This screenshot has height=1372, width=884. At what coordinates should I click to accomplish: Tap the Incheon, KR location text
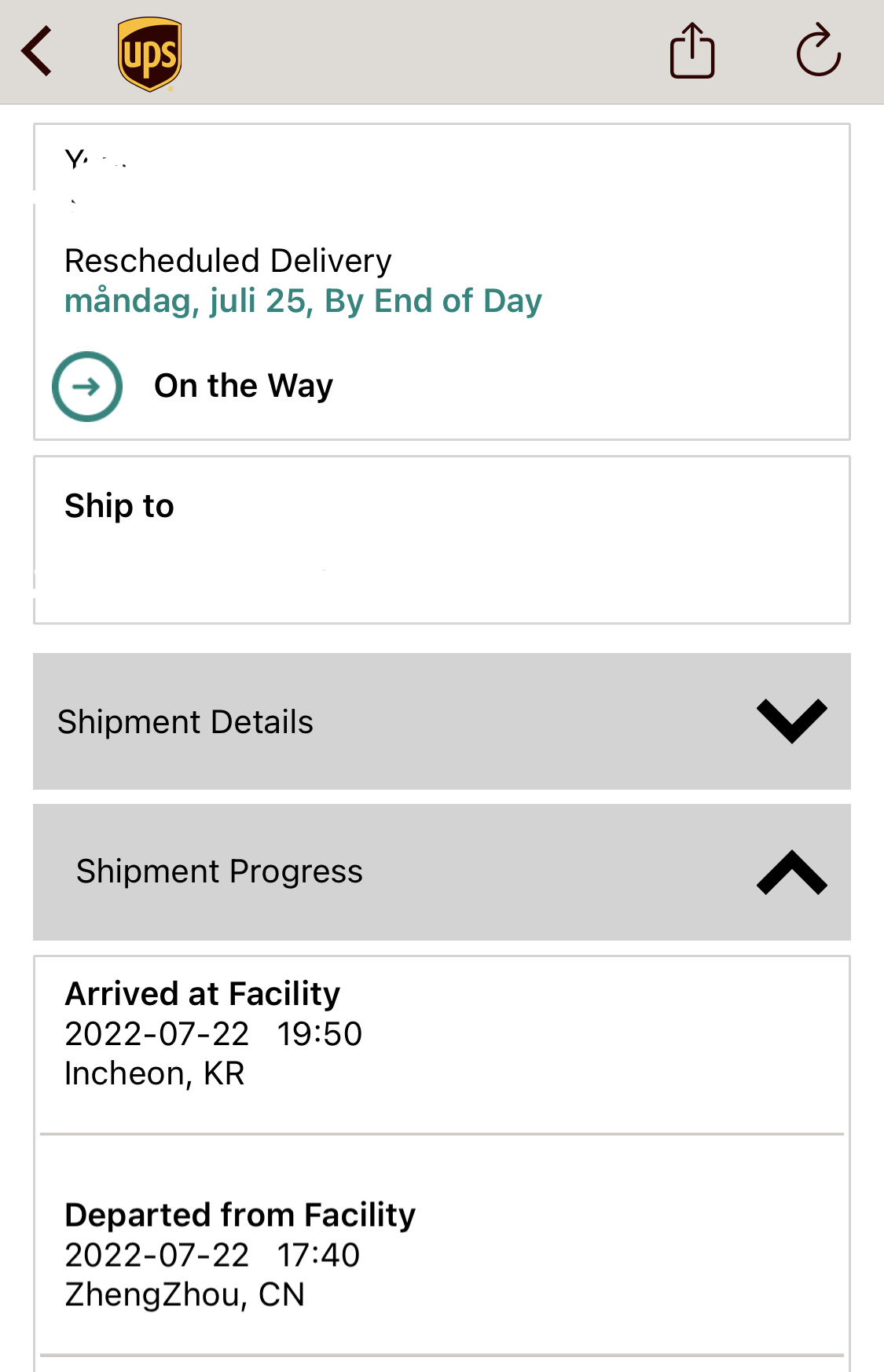pyautogui.click(x=155, y=1073)
